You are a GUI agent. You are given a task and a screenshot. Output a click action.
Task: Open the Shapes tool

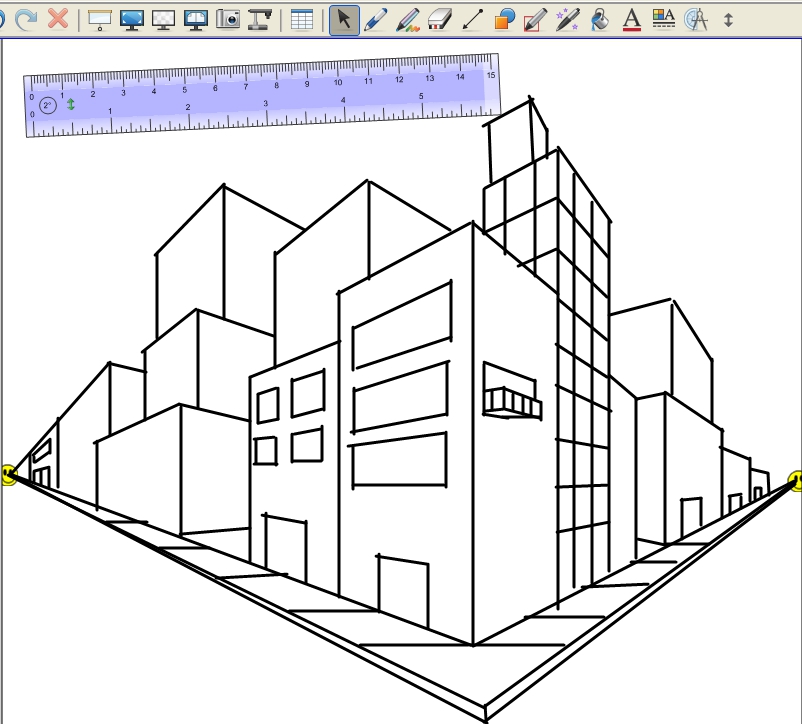coord(503,18)
